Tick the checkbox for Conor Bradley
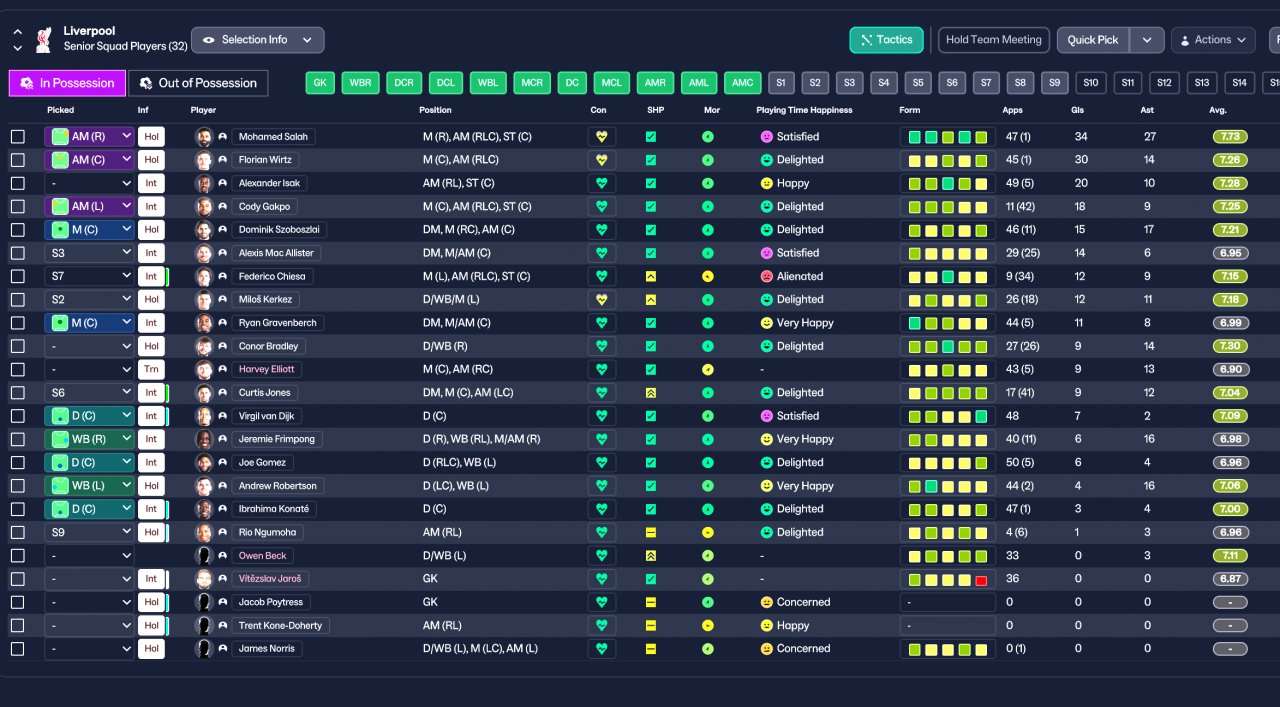The width and height of the screenshot is (1280, 707). pyautogui.click(x=18, y=346)
